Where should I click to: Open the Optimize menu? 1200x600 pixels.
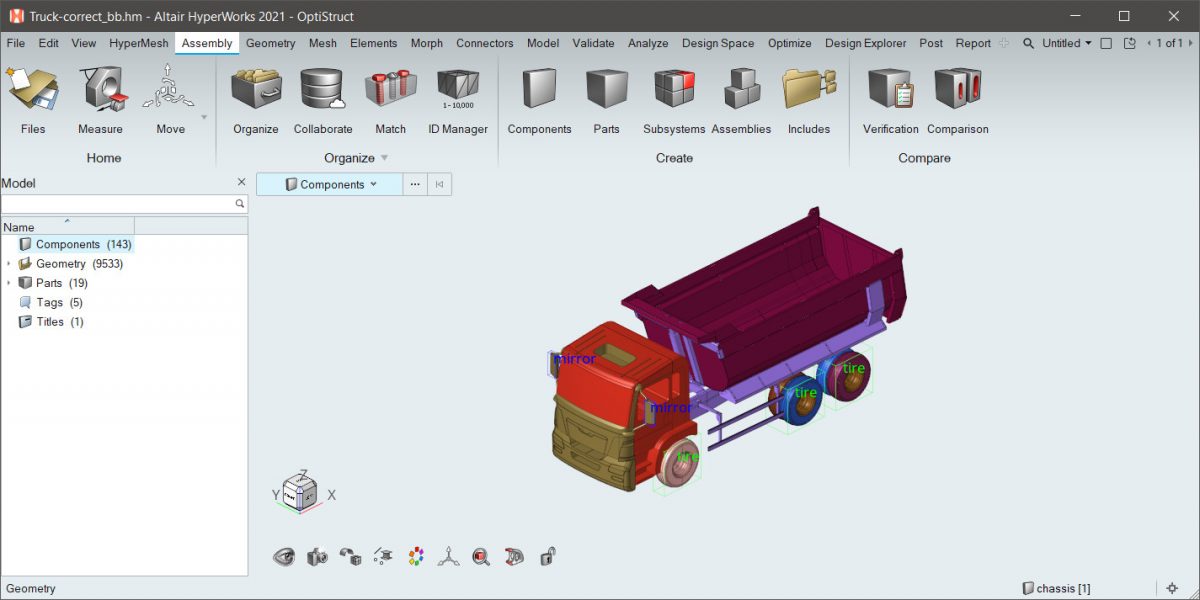point(789,43)
